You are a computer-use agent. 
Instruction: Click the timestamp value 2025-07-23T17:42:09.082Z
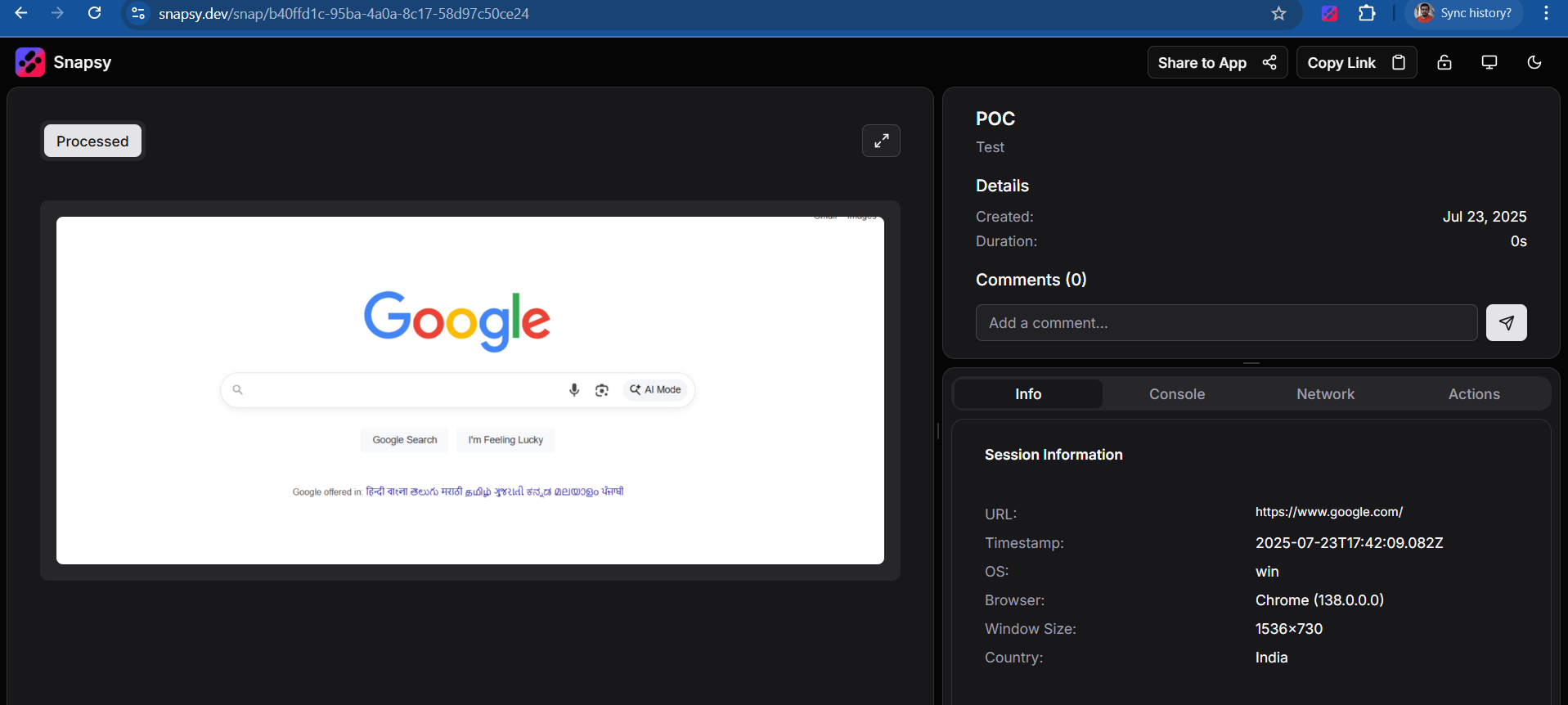1350,543
